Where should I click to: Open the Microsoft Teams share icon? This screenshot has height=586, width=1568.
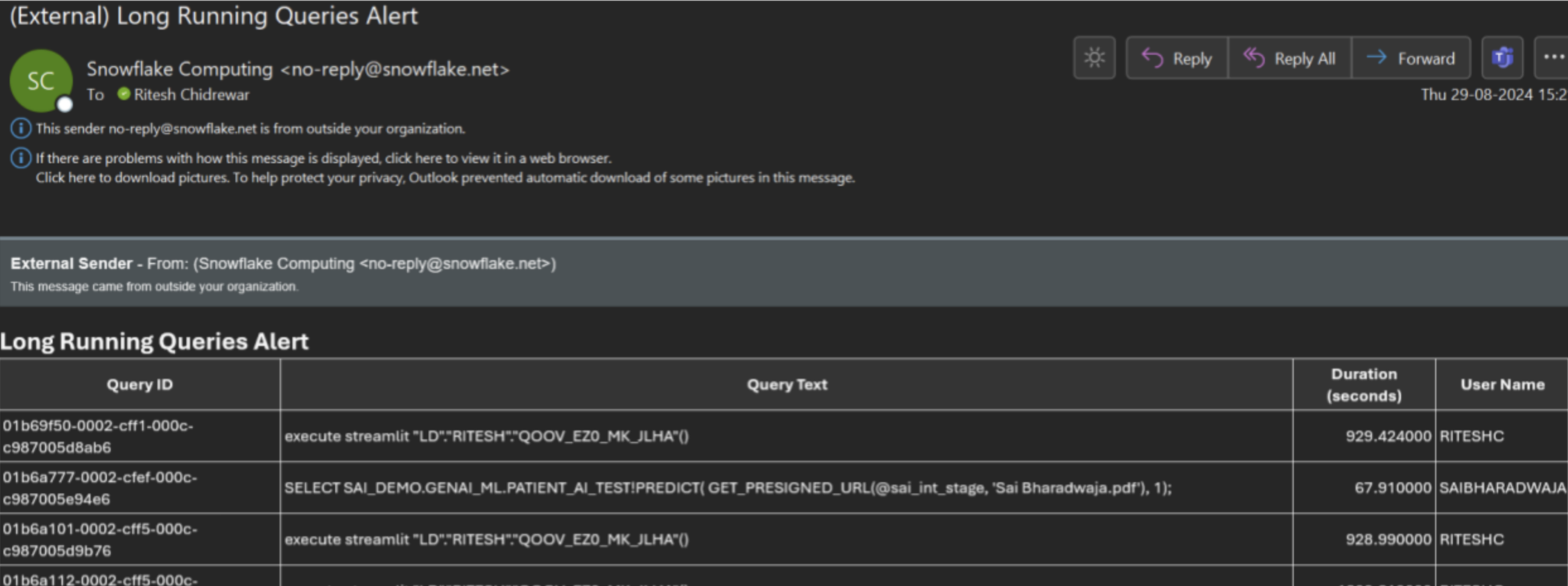point(1502,58)
